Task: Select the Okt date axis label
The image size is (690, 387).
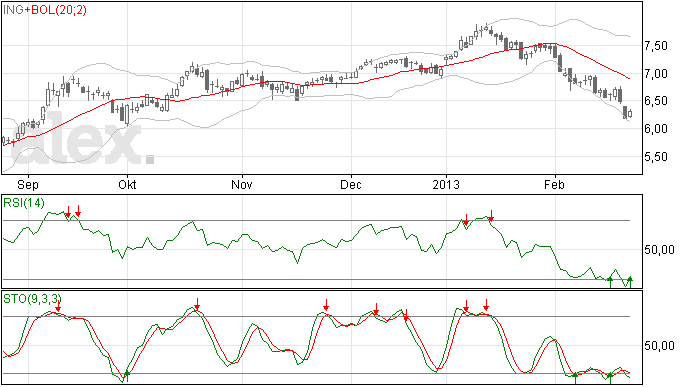Action: click(x=127, y=184)
